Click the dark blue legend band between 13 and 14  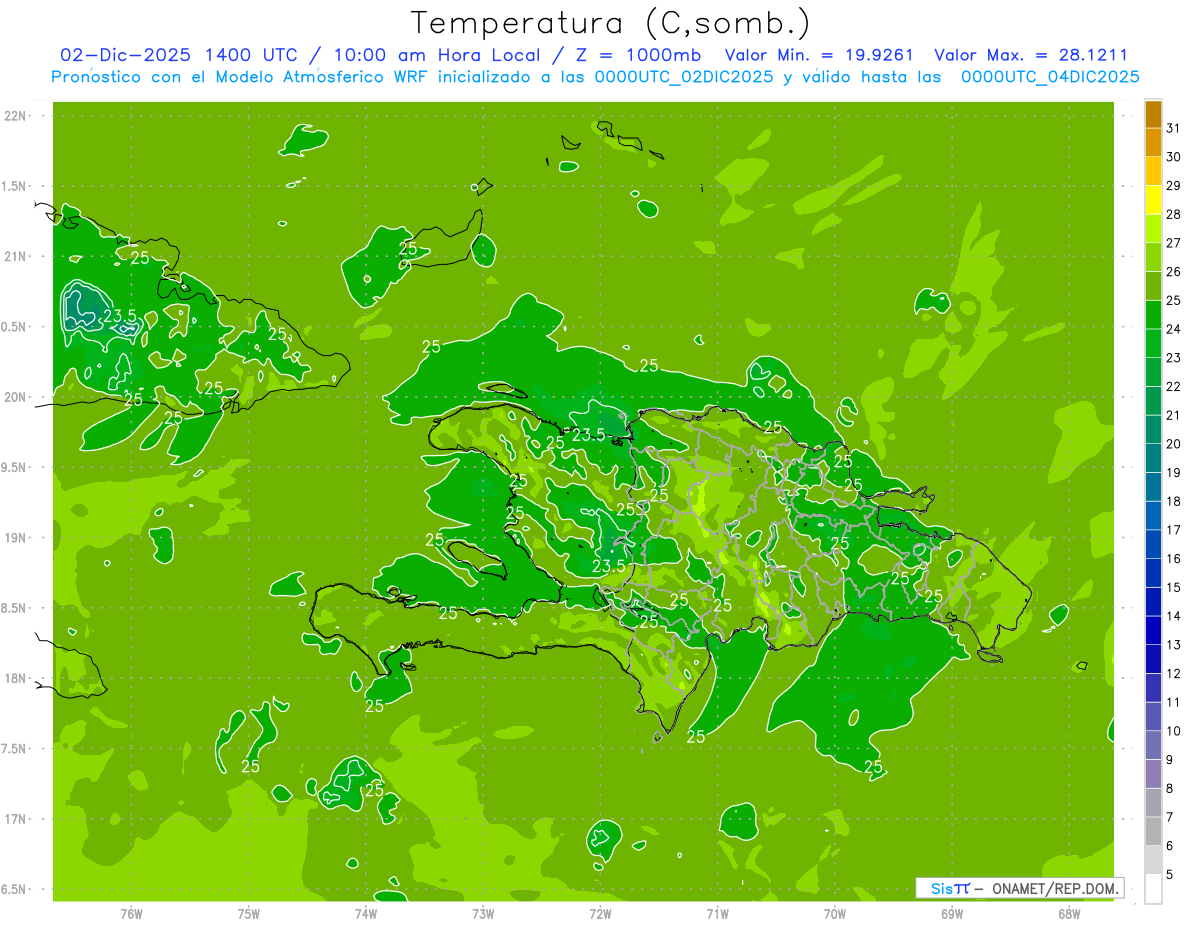[x=1153, y=630]
